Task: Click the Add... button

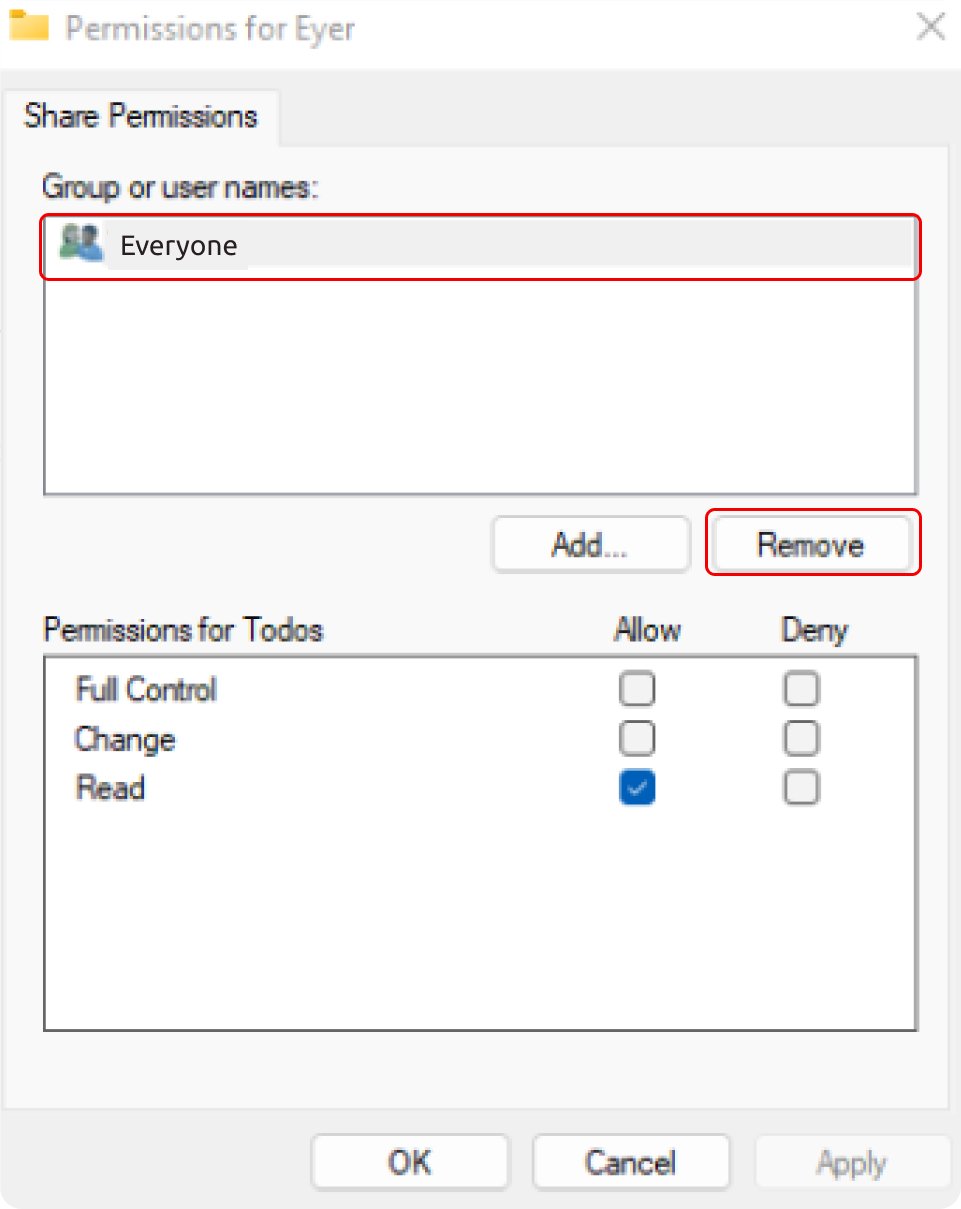Action: 591,544
